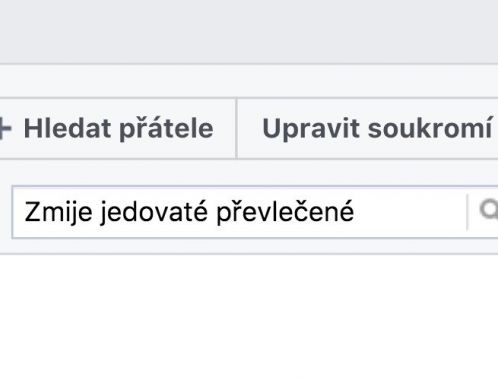Click the thin separator left of search icon
The image size is (498, 380).
tap(467, 212)
